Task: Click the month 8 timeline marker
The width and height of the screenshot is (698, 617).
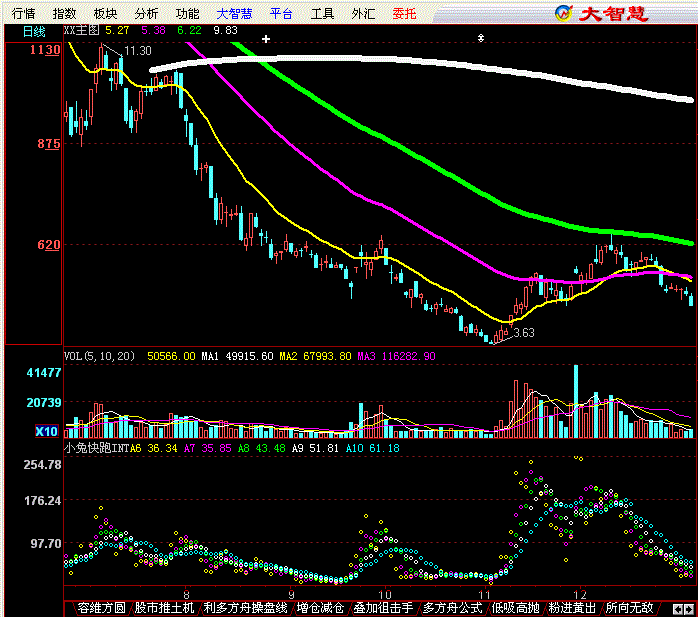Action: [186, 594]
